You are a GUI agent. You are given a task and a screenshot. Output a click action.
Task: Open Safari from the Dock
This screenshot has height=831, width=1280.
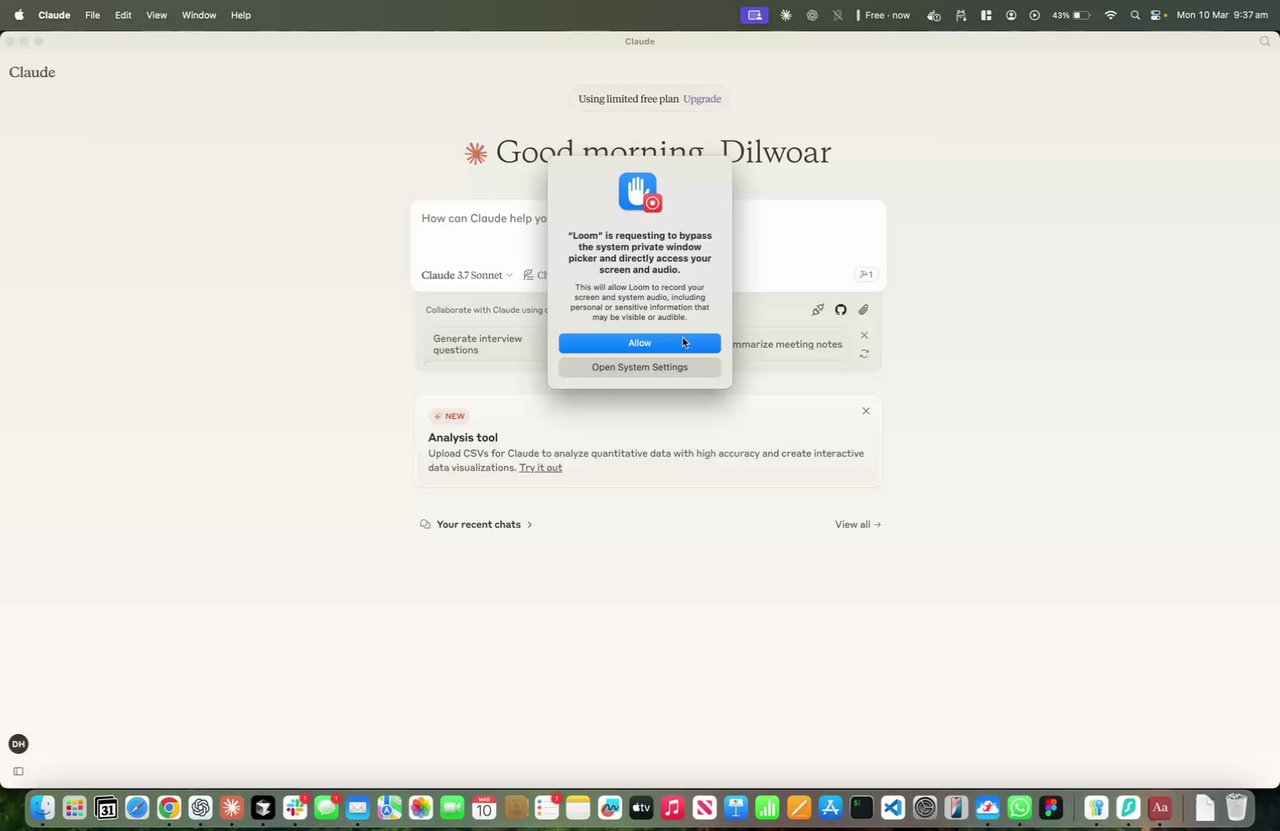(x=137, y=807)
